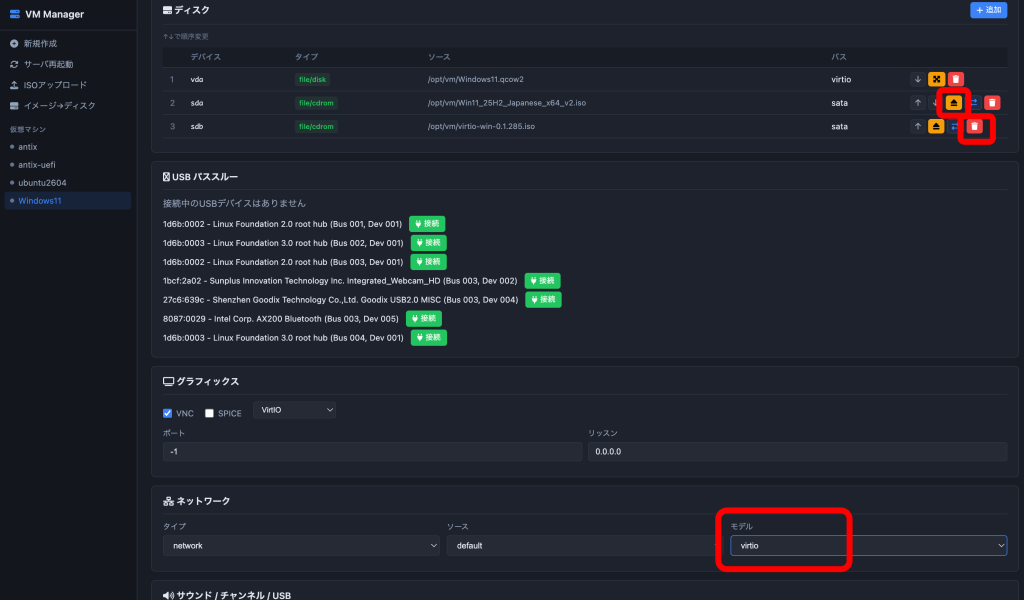1024x600 pixels.
Task: Click the サウンド speaker icon
Action: pyautogui.click(x=168, y=595)
